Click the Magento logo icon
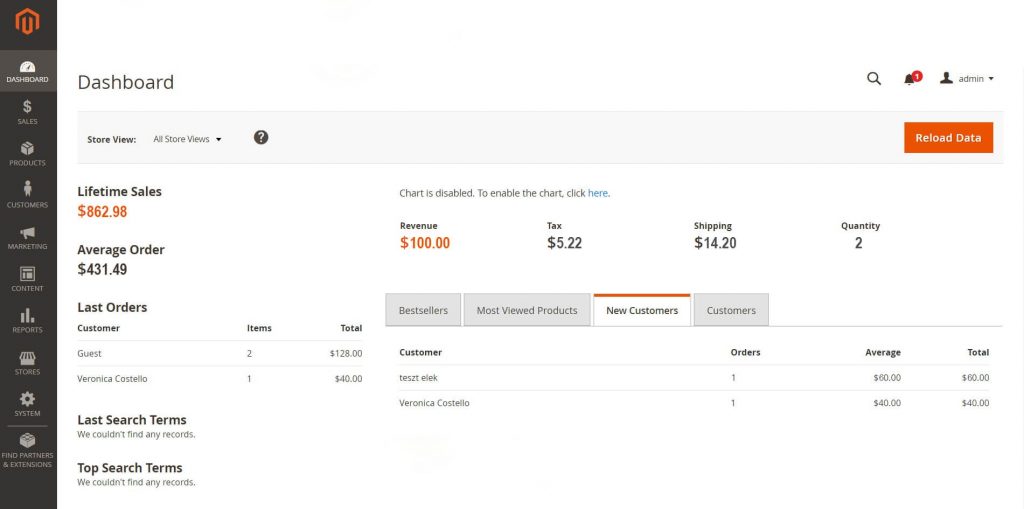 (x=27, y=21)
